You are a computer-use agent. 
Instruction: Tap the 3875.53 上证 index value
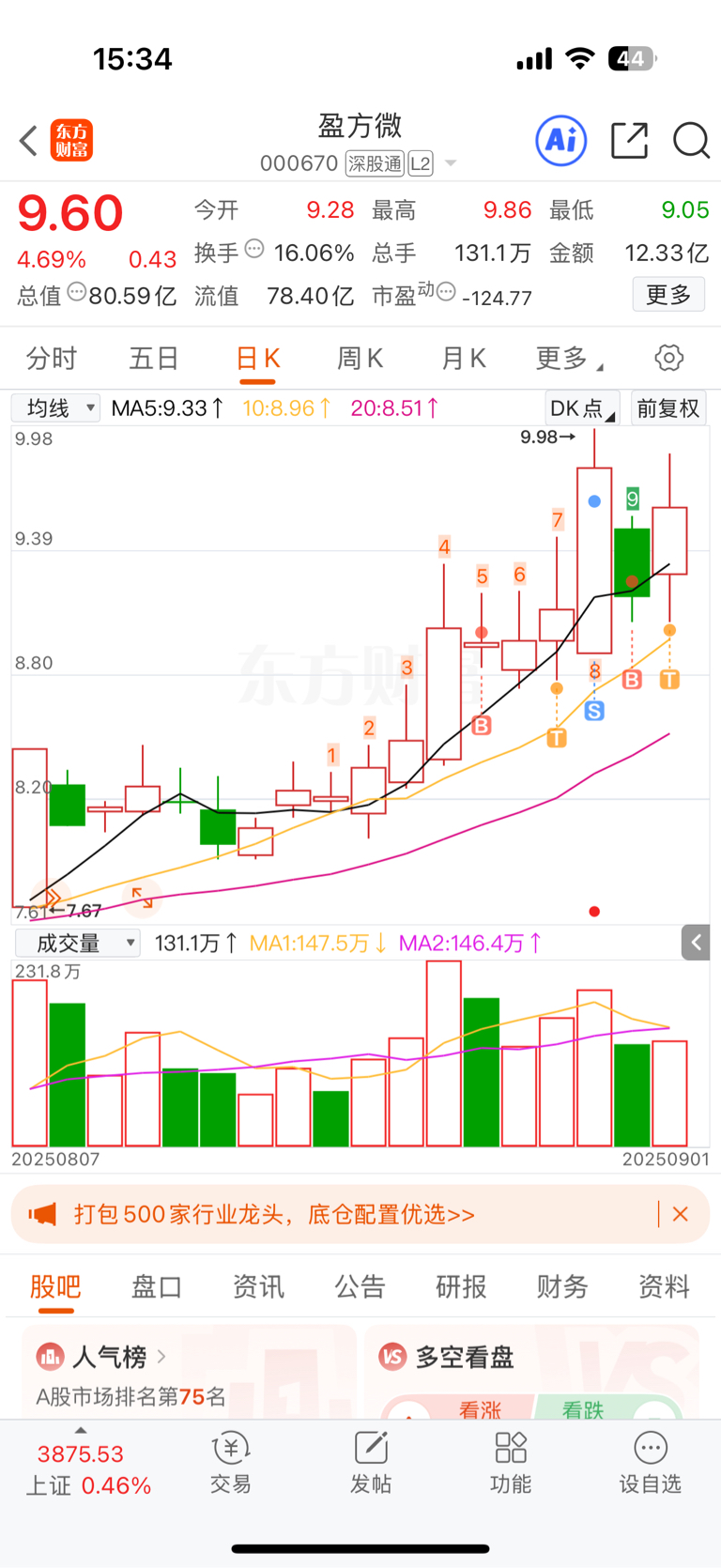[81, 1453]
